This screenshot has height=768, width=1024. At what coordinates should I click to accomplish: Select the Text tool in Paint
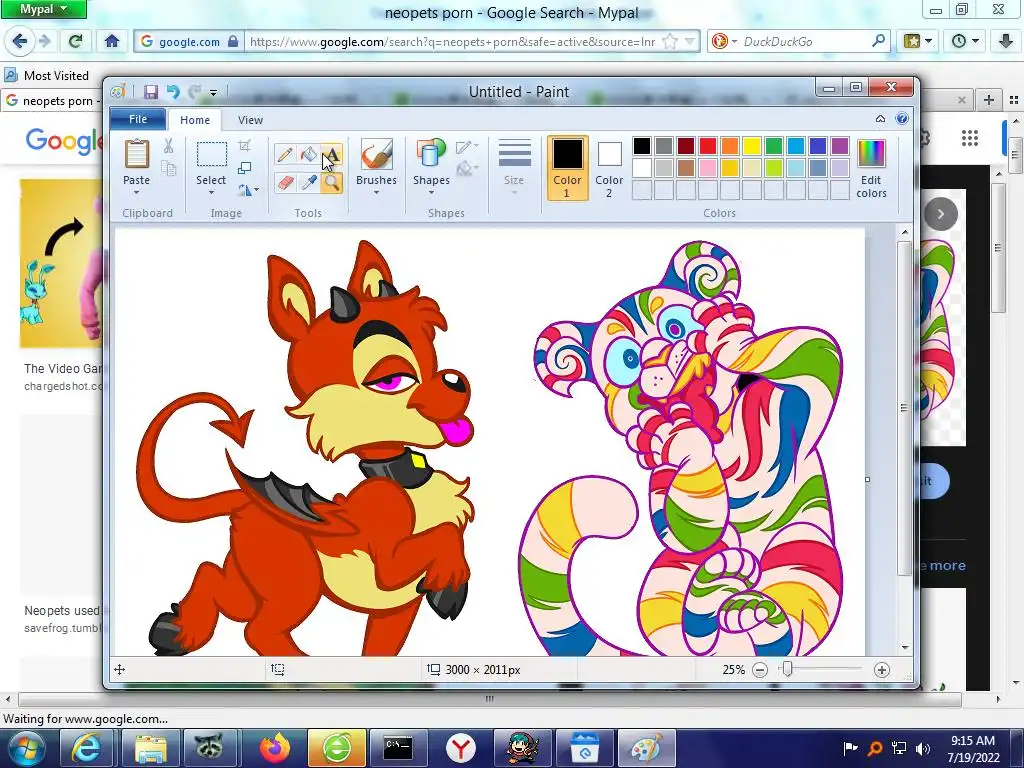pyautogui.click(x=332, y=155)
